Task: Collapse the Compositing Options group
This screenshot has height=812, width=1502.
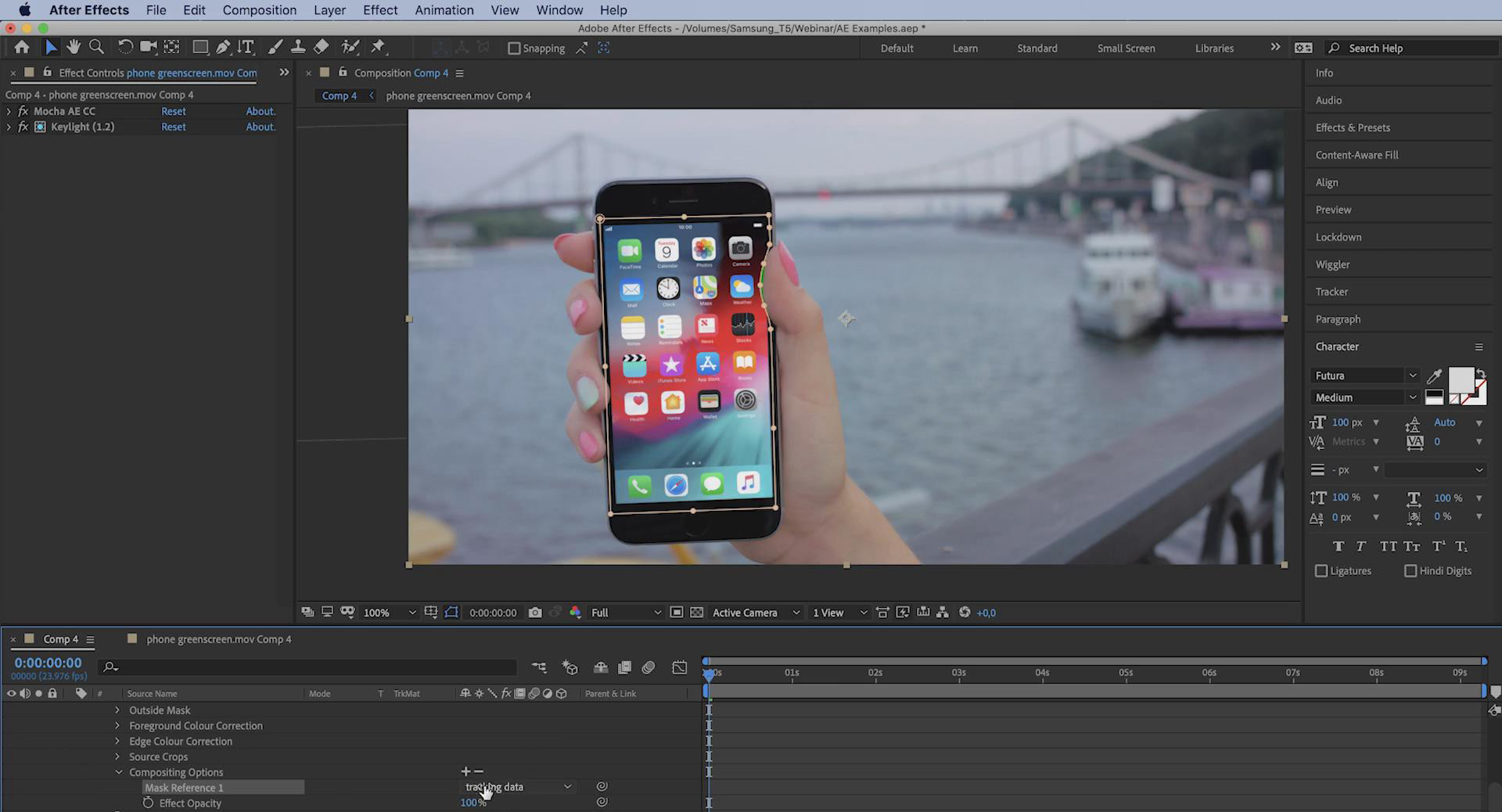Action: point(119,772)
